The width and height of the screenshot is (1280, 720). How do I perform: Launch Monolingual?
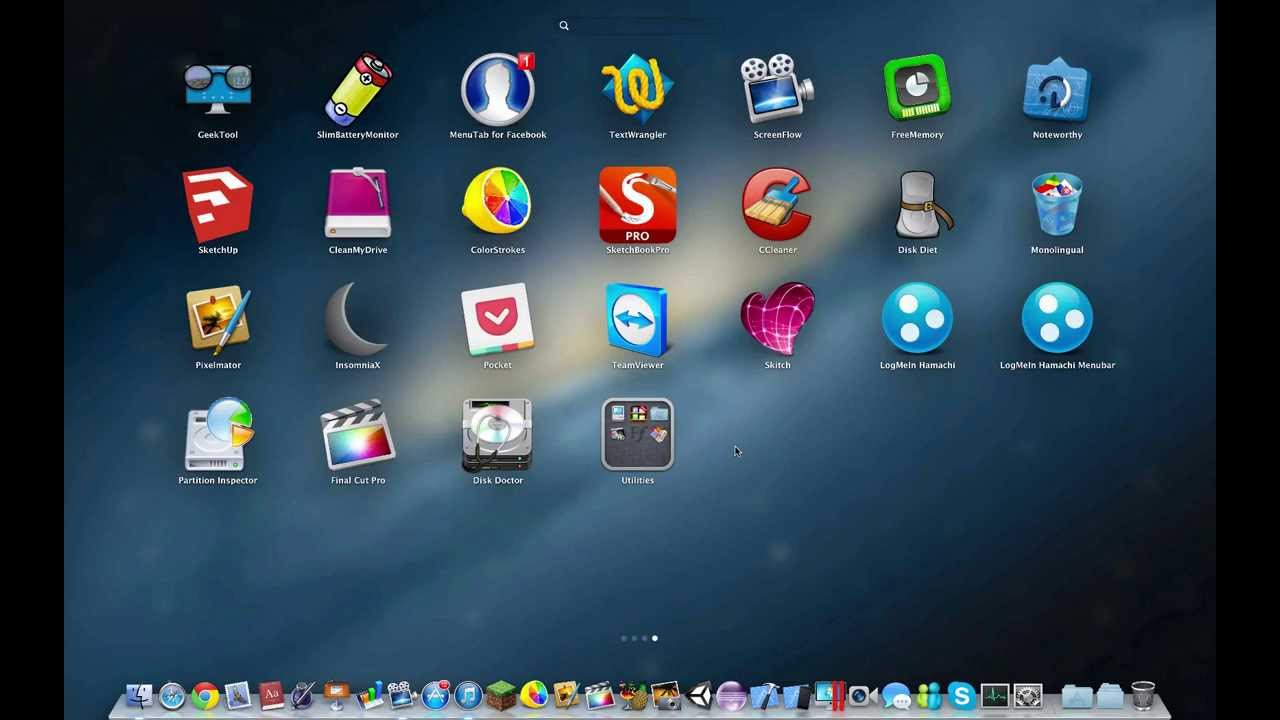click(1057, 206)
